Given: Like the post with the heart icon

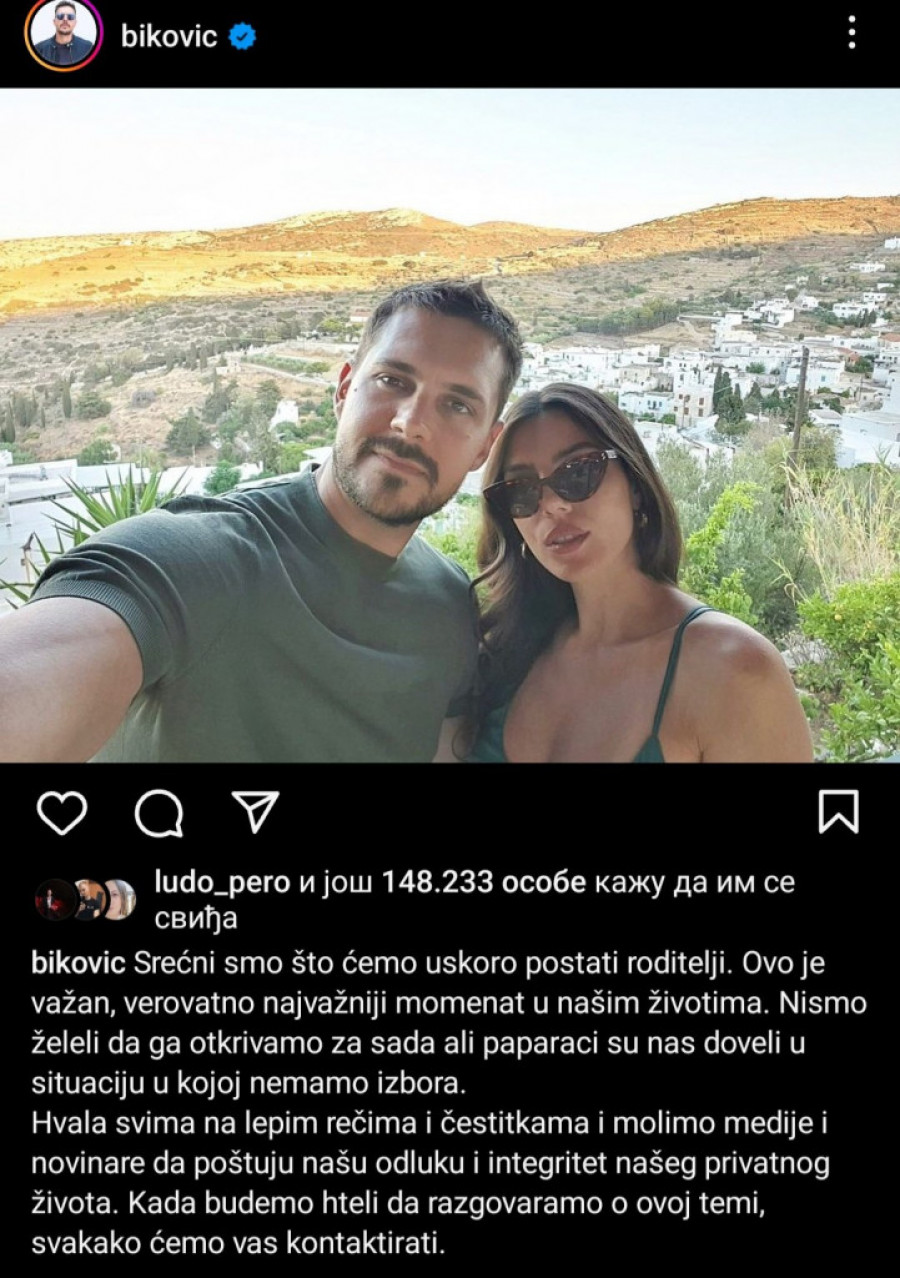Looking at the screenshot, I should [62, 812].
